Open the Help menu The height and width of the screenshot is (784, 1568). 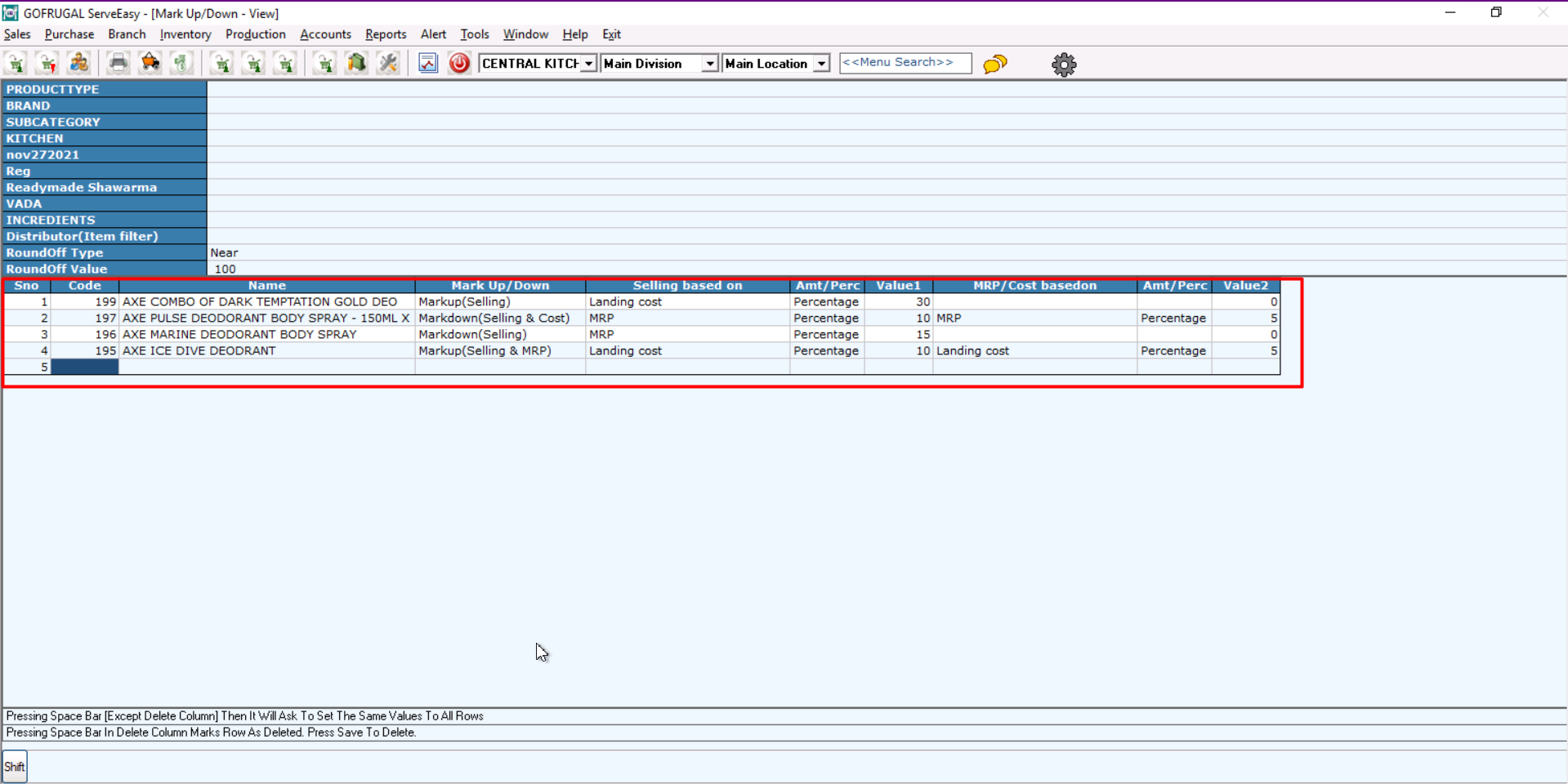[x=575, y=34]
